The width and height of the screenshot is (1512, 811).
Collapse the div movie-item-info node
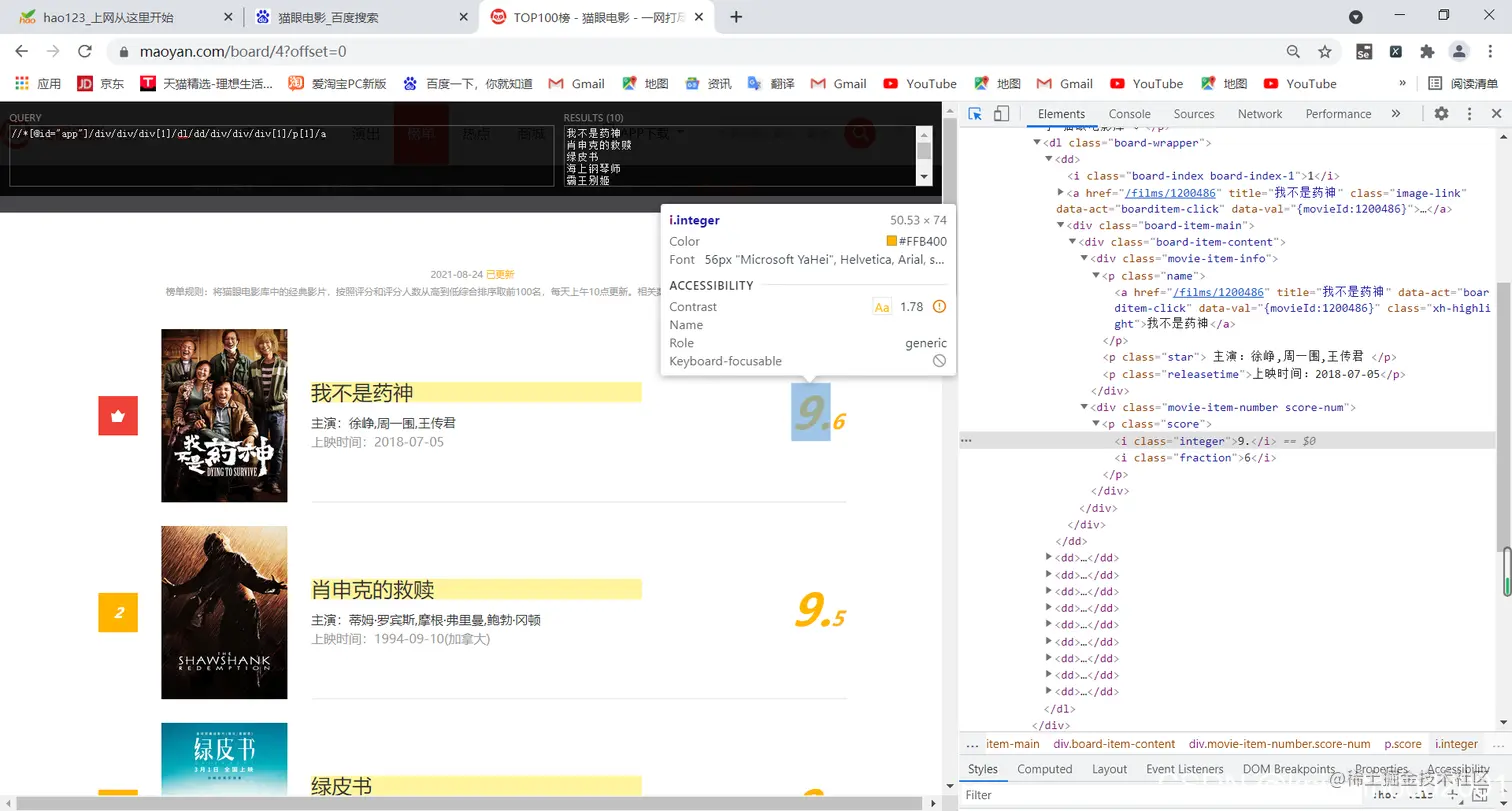(1085, 259)
